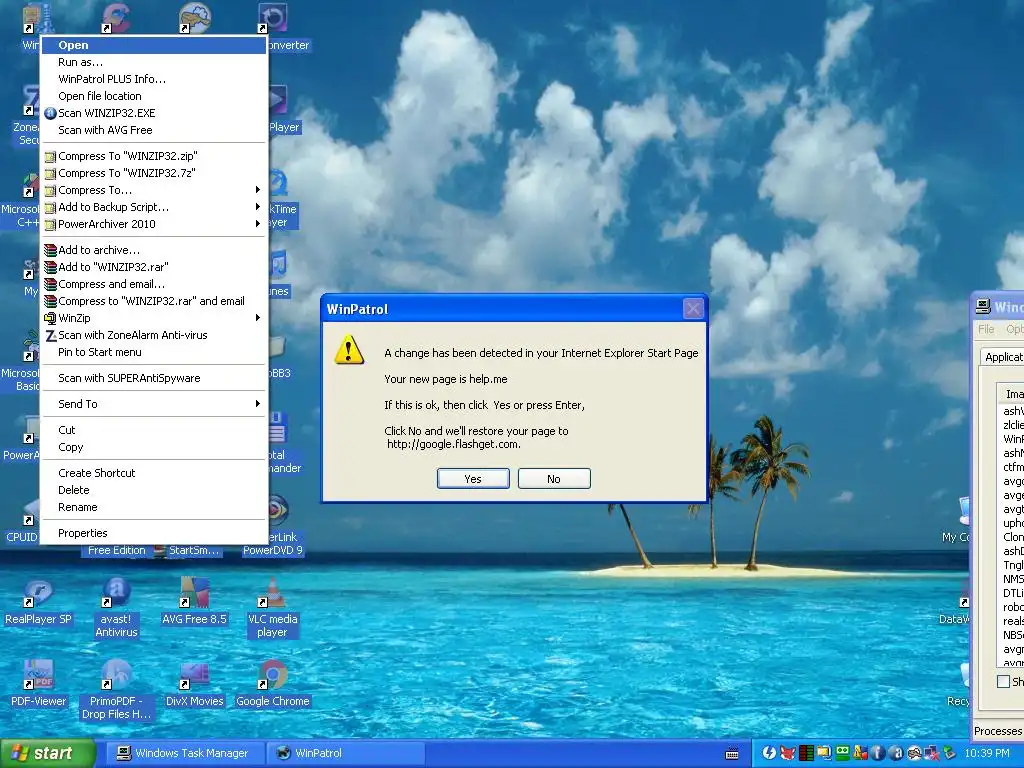Select PDF-Viewer desktop icon
The width and height of the screenshot is (1024, 768).
[x=39, y=683]
